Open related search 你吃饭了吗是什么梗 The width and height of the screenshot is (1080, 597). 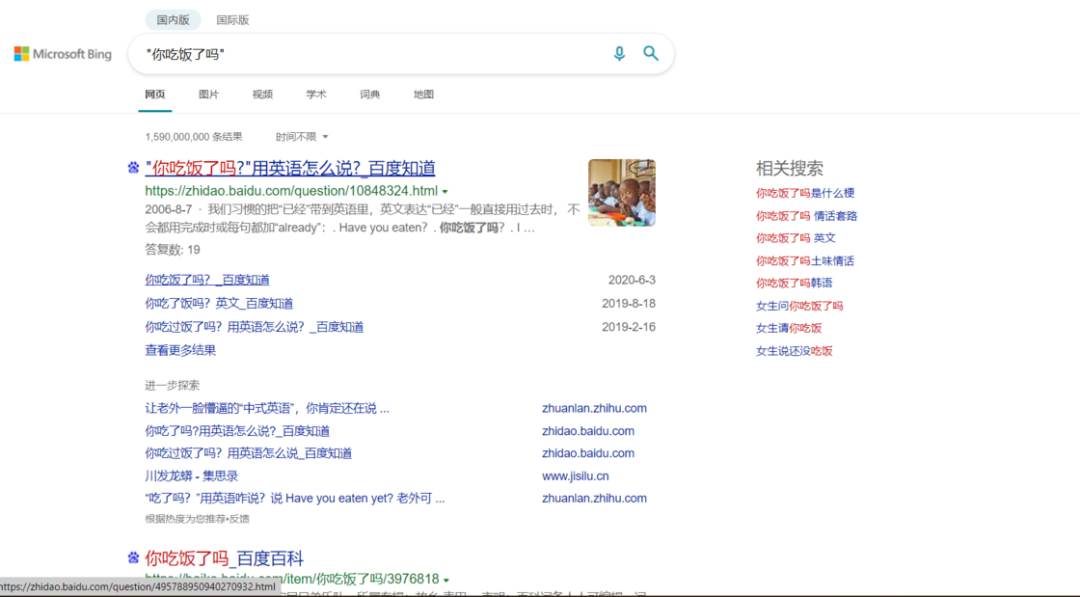[804, 193]
